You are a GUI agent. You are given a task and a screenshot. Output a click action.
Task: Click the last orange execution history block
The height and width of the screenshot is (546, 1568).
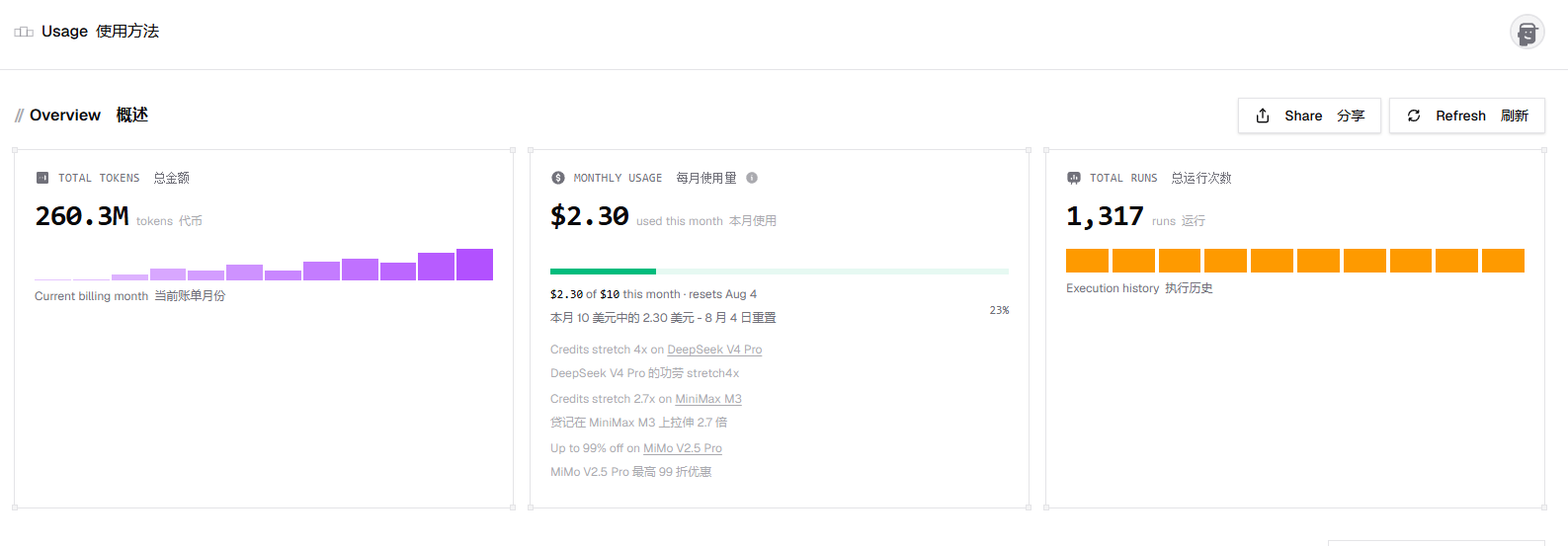tap(1503, 261)
